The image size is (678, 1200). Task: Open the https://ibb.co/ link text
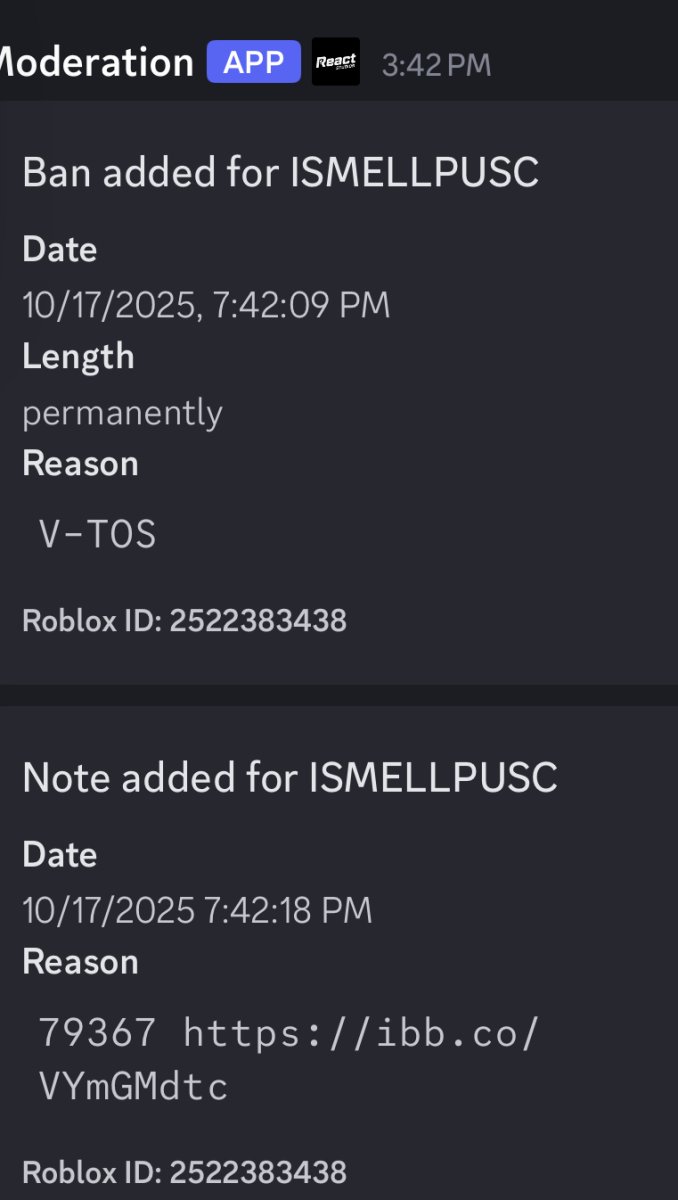click(x=361, y=1031)
